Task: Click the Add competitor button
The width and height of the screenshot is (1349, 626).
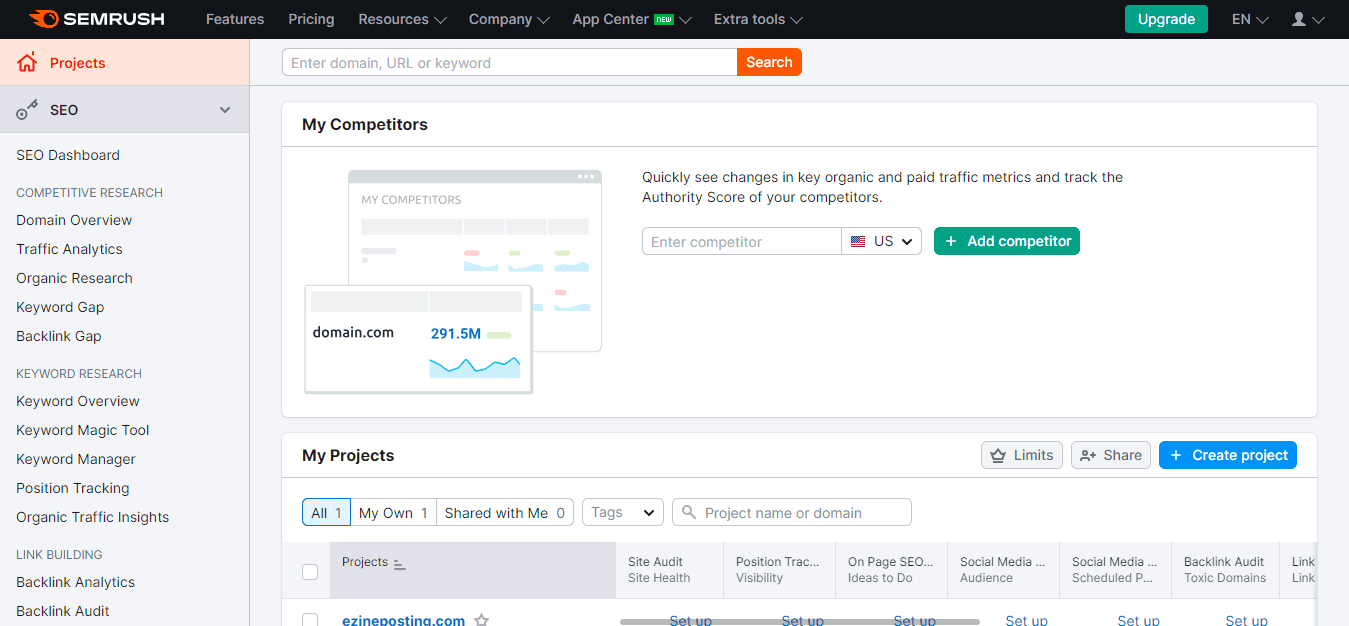Action: 1007,241
